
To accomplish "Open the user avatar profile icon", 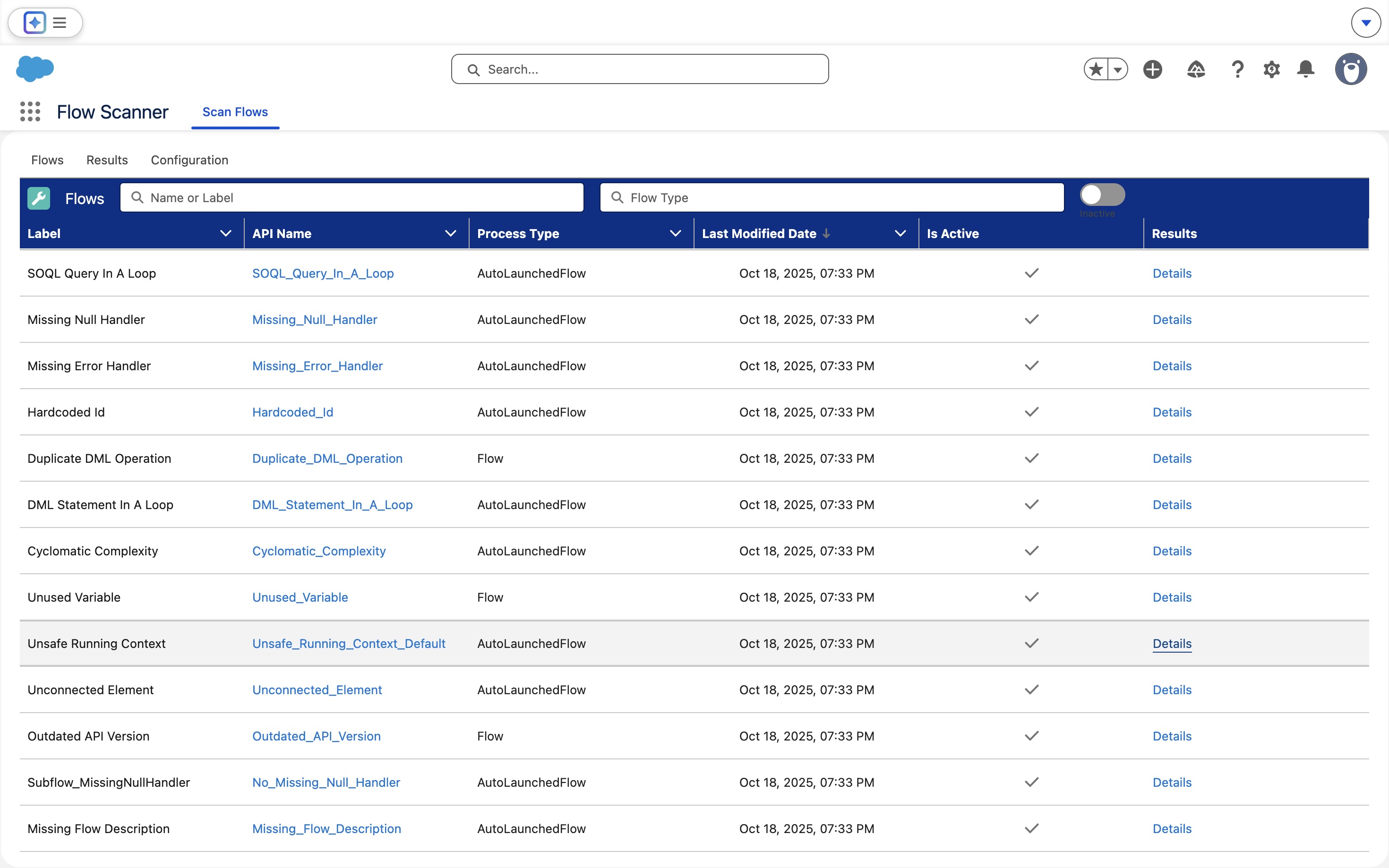I will coord(1351,69).
